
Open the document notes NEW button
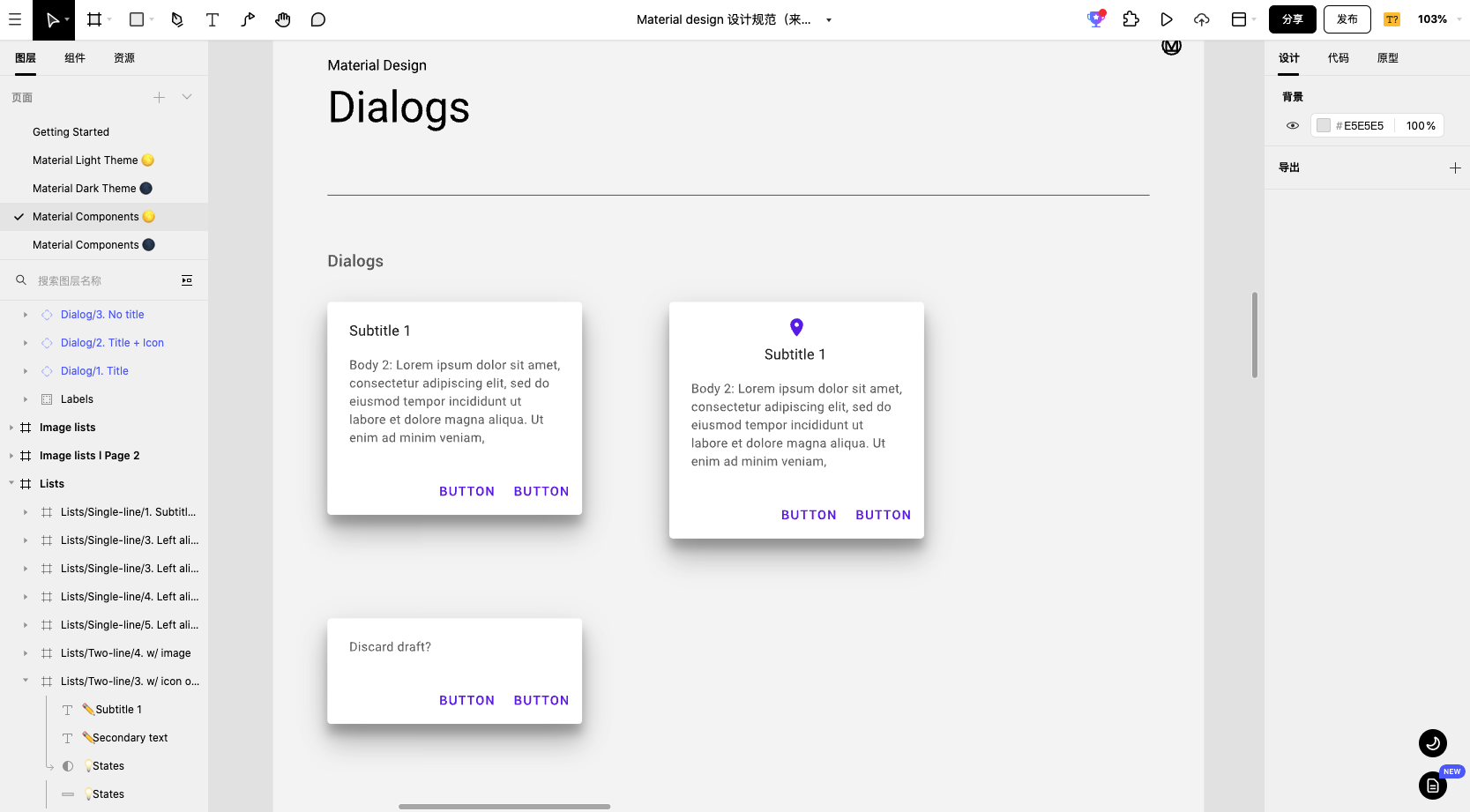coord(1433,785)
